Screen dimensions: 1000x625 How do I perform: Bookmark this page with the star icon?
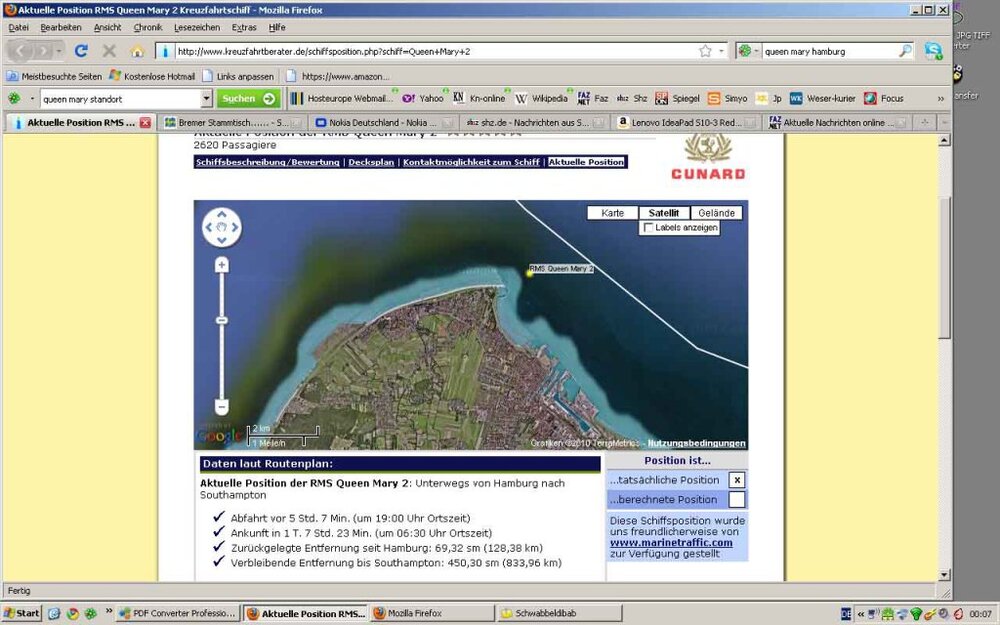click(x=705, y=51)
